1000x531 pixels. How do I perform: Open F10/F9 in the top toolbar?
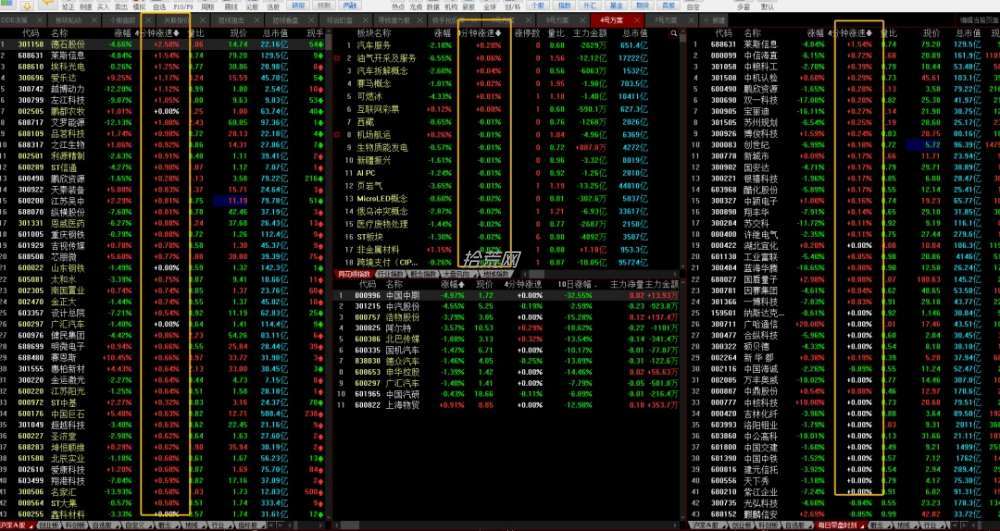184,6
